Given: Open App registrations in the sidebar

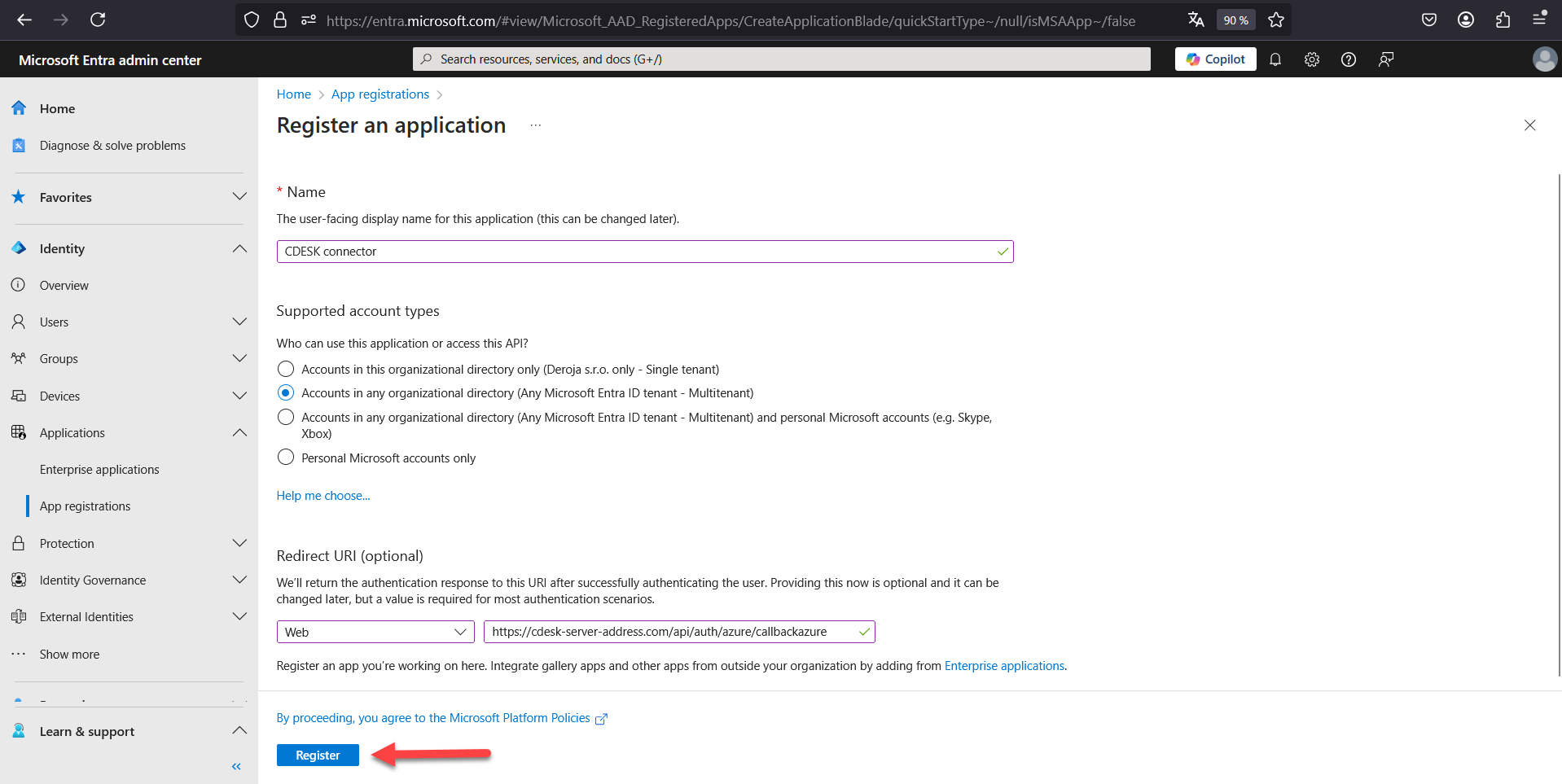Looking at the screenshot, I should [85, 506].
